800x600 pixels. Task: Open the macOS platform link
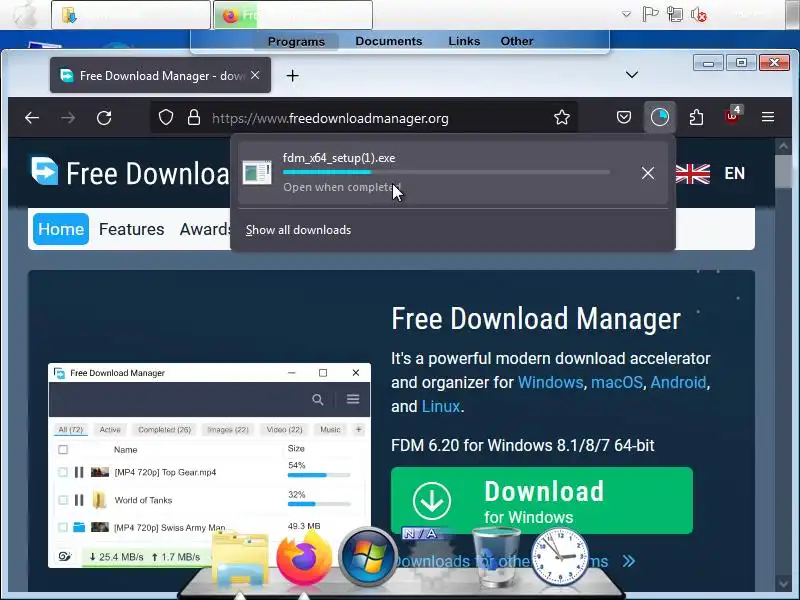616,382
